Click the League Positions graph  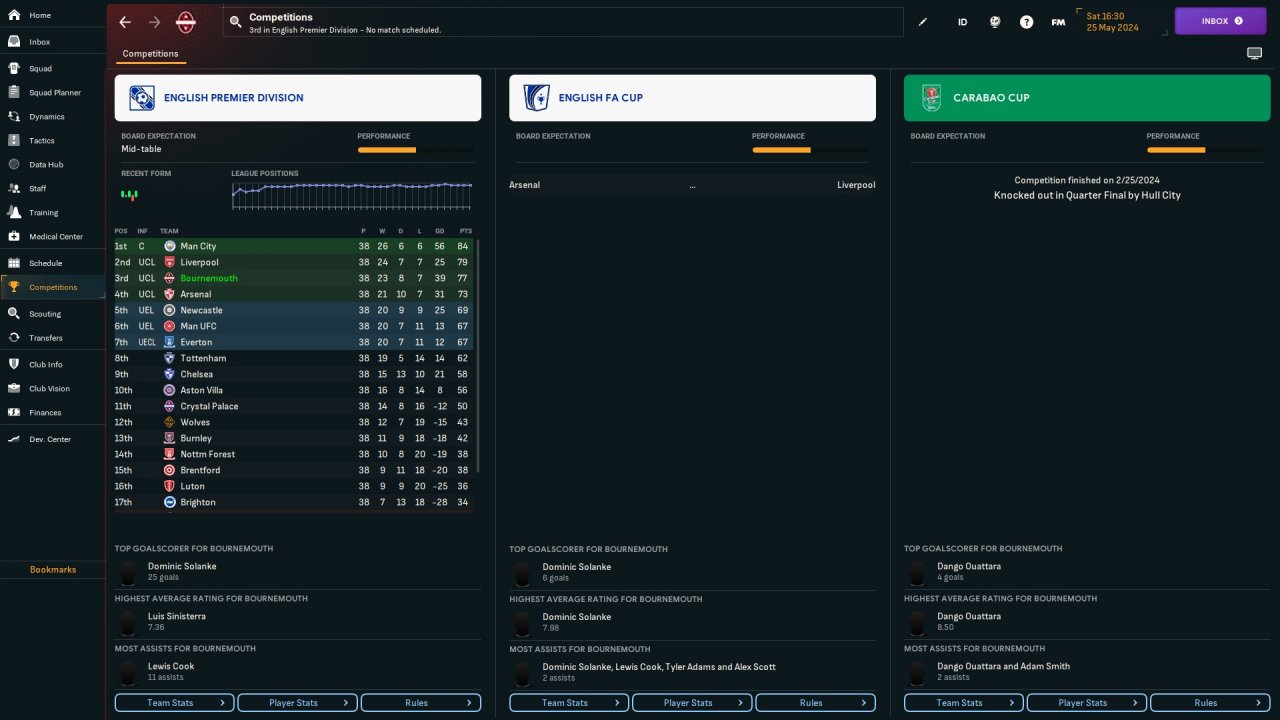tap(353, 195)
